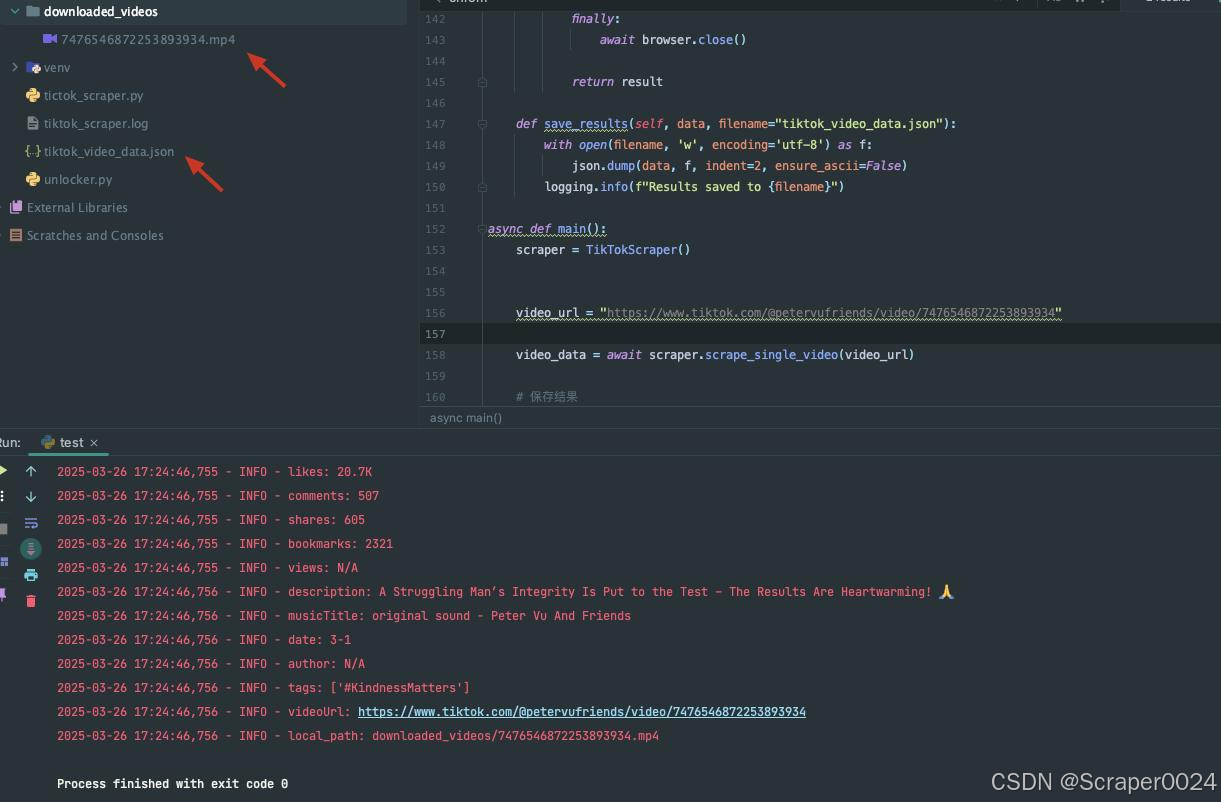The height and width of the screenshot is (802, 1221).
Task: Open the restore layout icon in Run panel
Action: 3,562
